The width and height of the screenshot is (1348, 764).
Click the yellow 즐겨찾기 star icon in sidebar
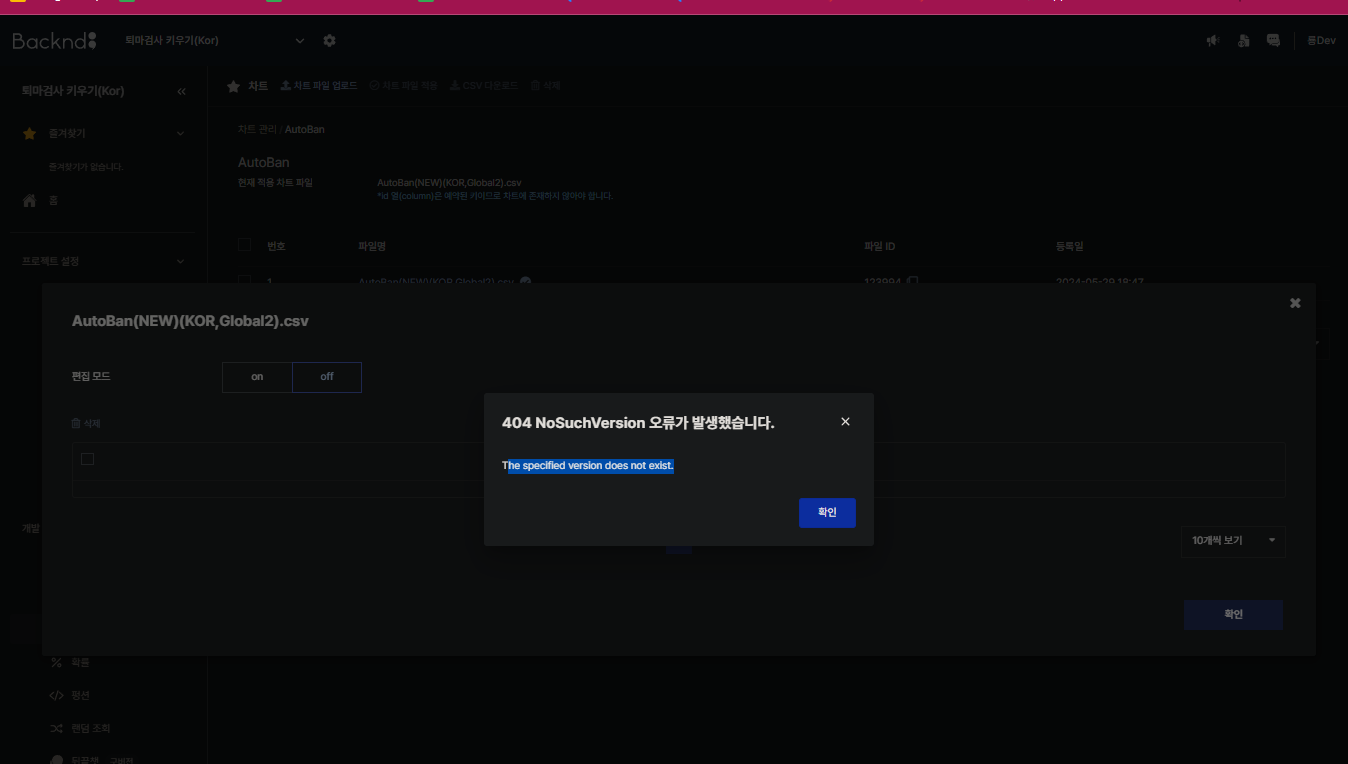click(x=29, y=133)
